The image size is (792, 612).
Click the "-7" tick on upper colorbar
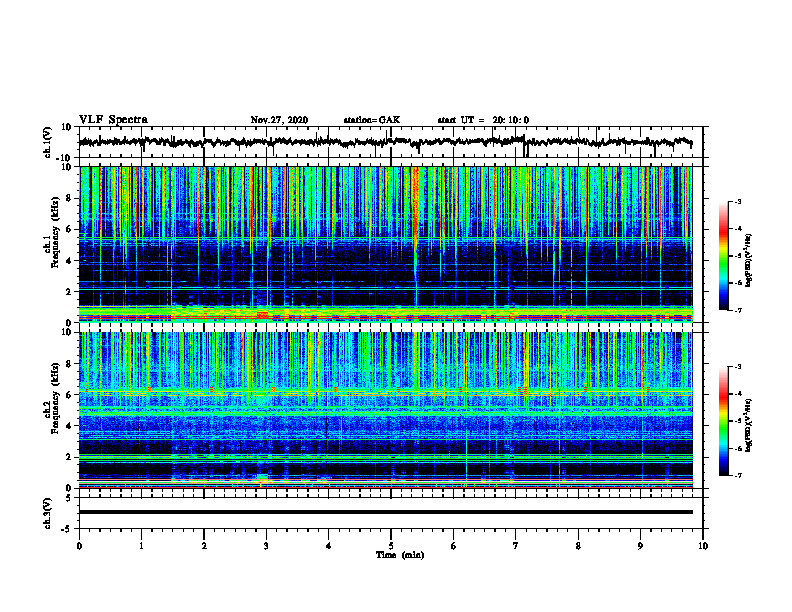737,310
